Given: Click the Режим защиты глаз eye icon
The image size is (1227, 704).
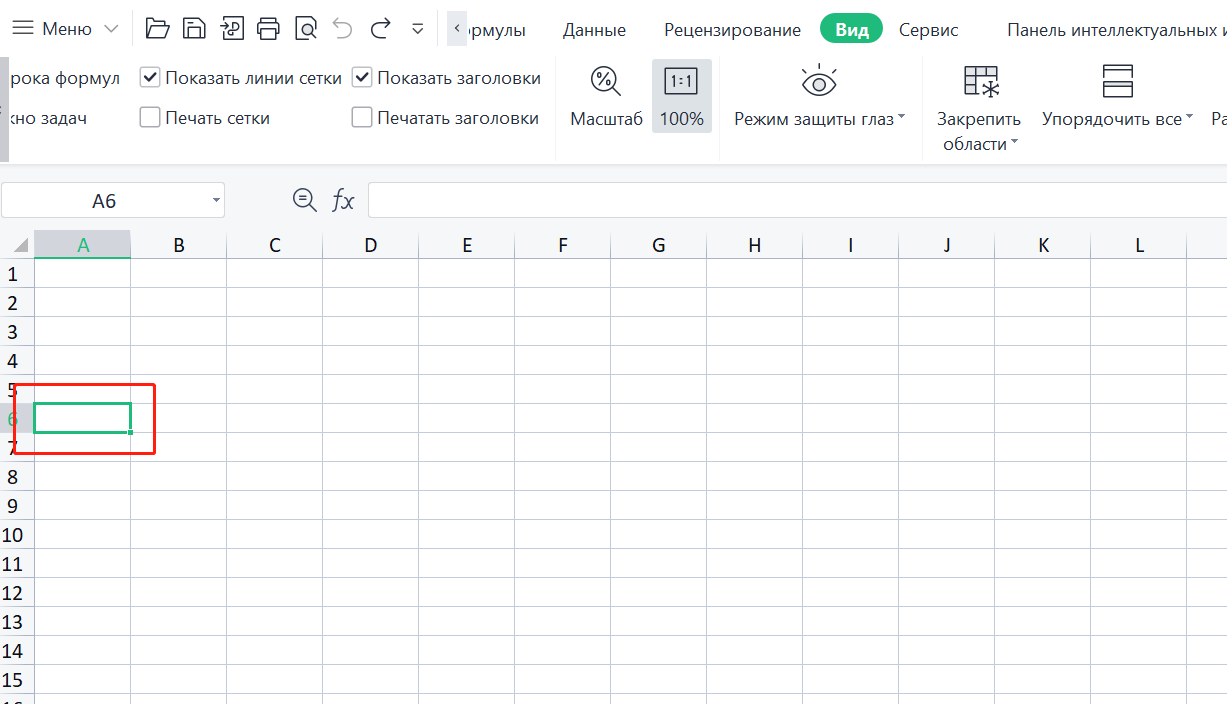Looking at the screenshot, I should point(819,81).
